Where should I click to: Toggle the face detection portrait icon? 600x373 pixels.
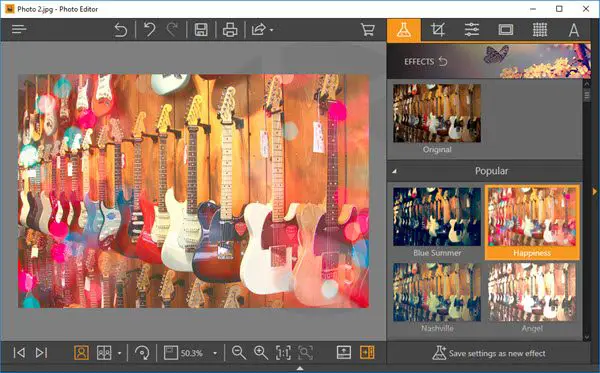(81, 353)
